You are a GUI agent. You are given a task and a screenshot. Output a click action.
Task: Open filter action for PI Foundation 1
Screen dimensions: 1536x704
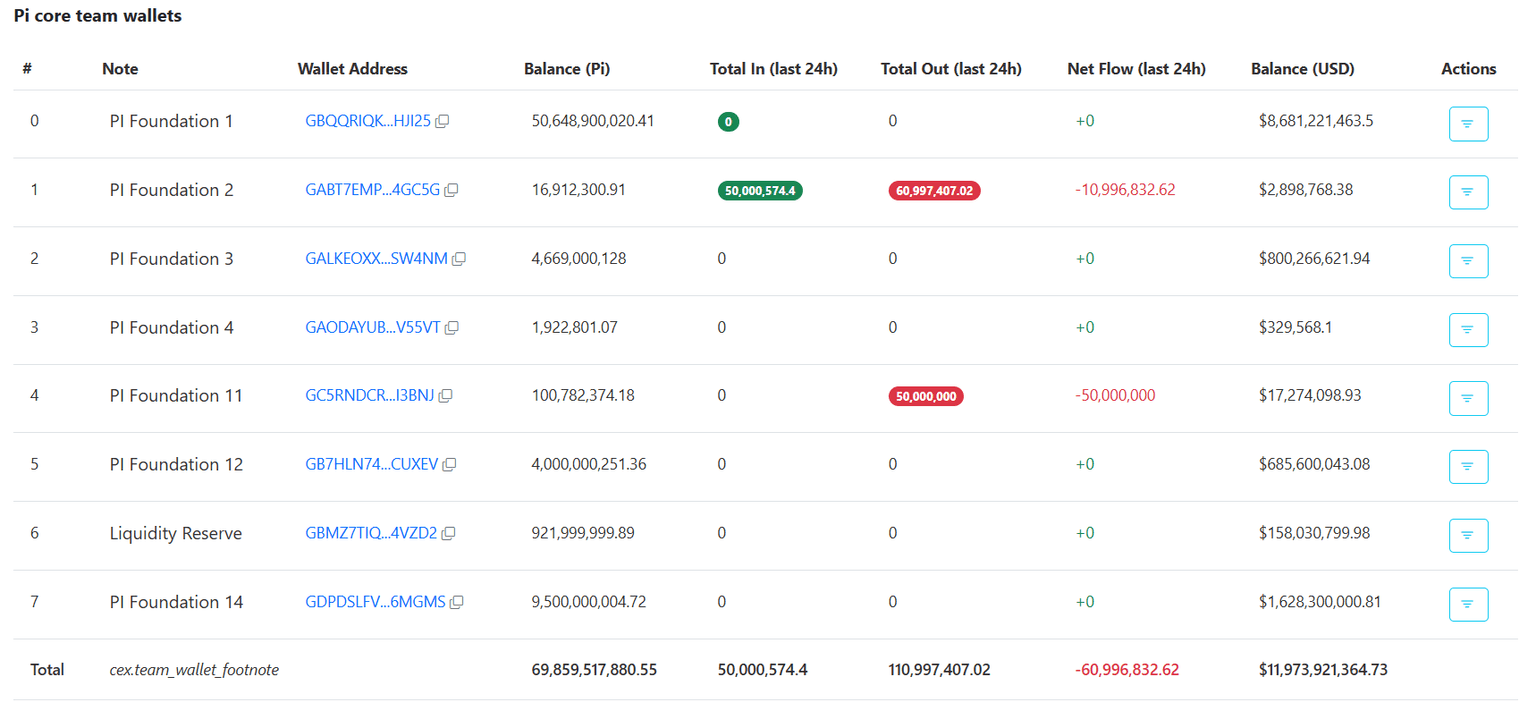1467,123
